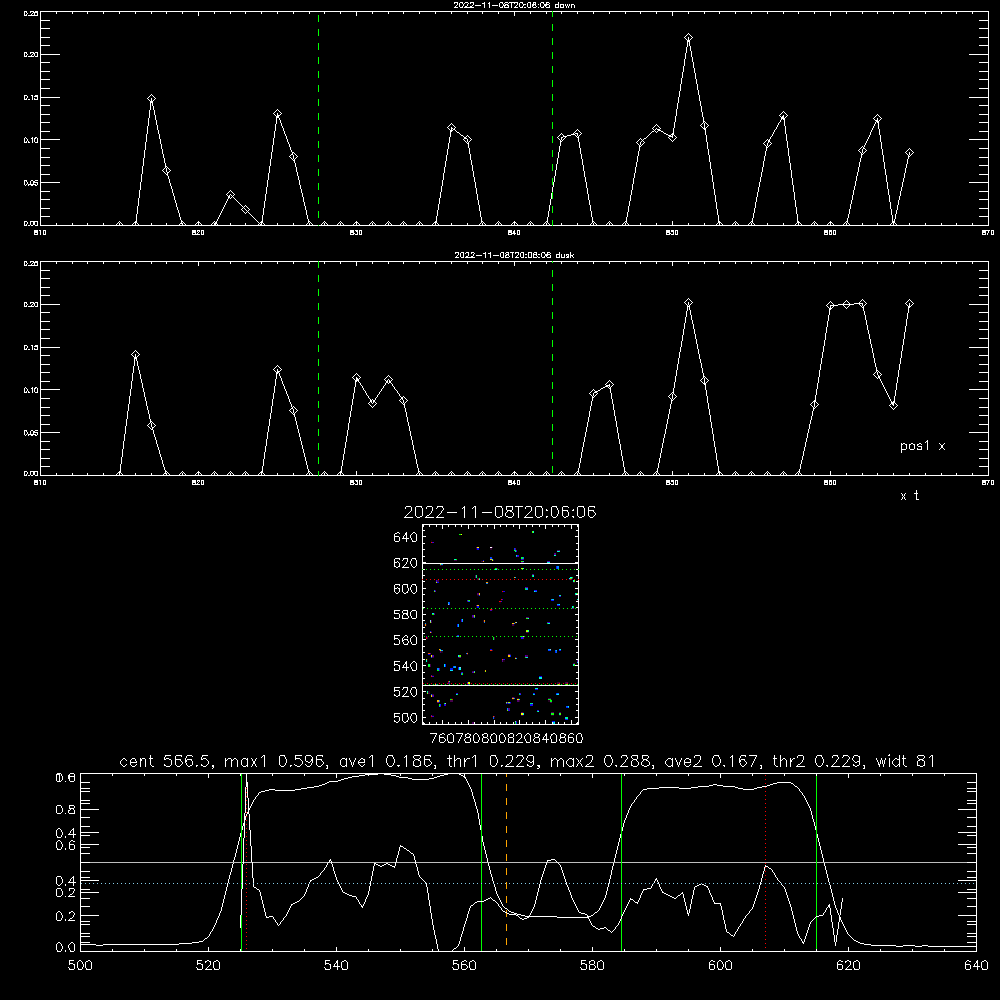The image size is (1000, 1000).
Task: Click the first 0.15 peak diamond in dawn plot
Action: pyautogui.click(x=151, y=99)
